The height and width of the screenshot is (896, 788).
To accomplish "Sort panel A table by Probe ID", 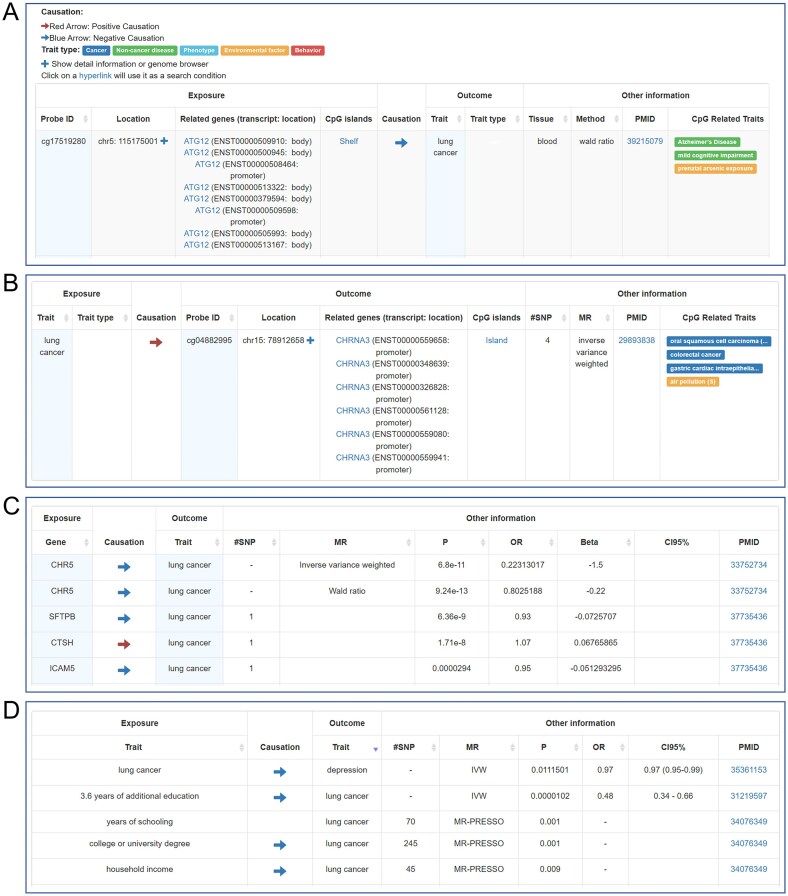I will click(x=85, y=119).
